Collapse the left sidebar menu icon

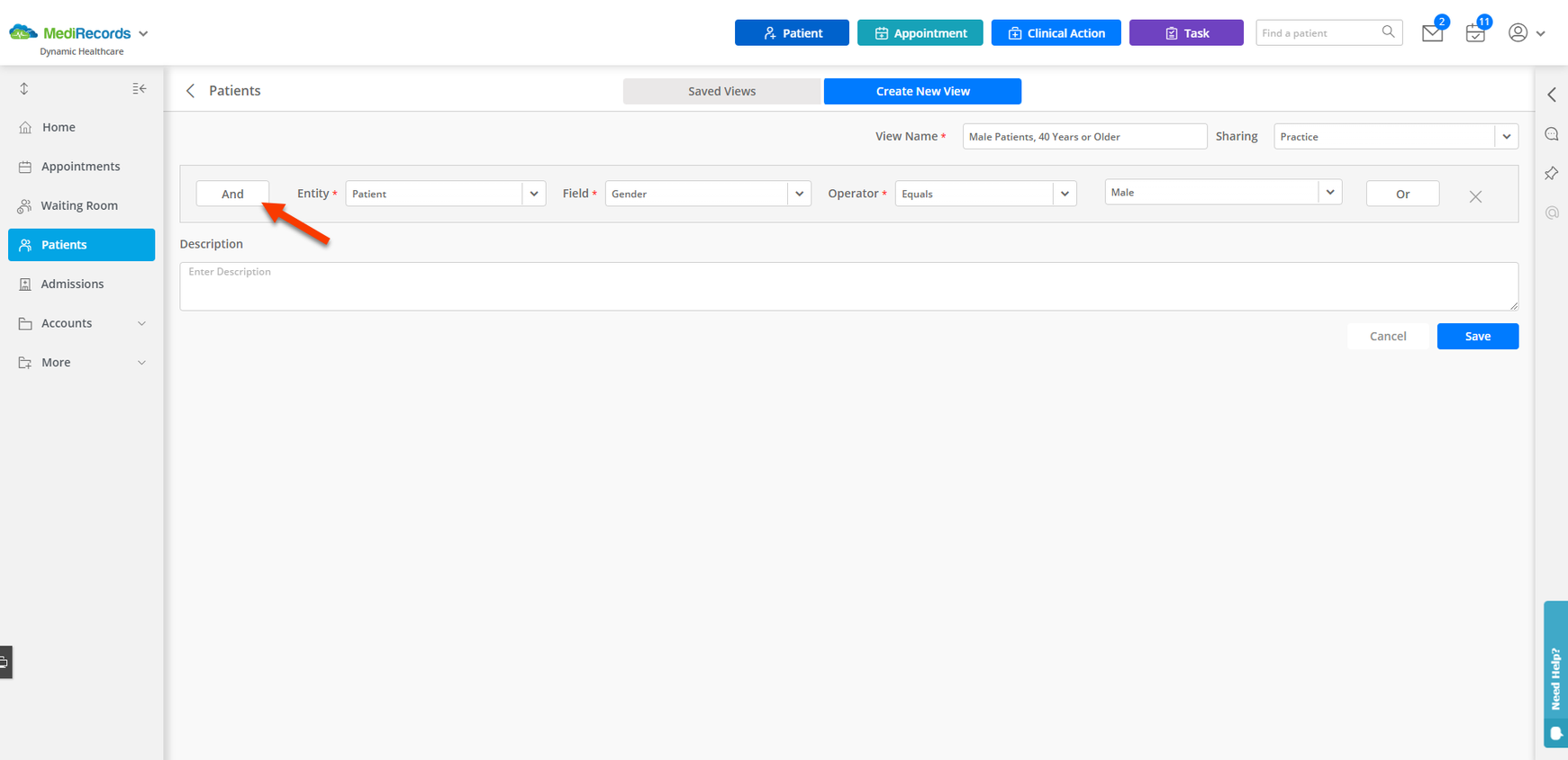tap(139, 88)
